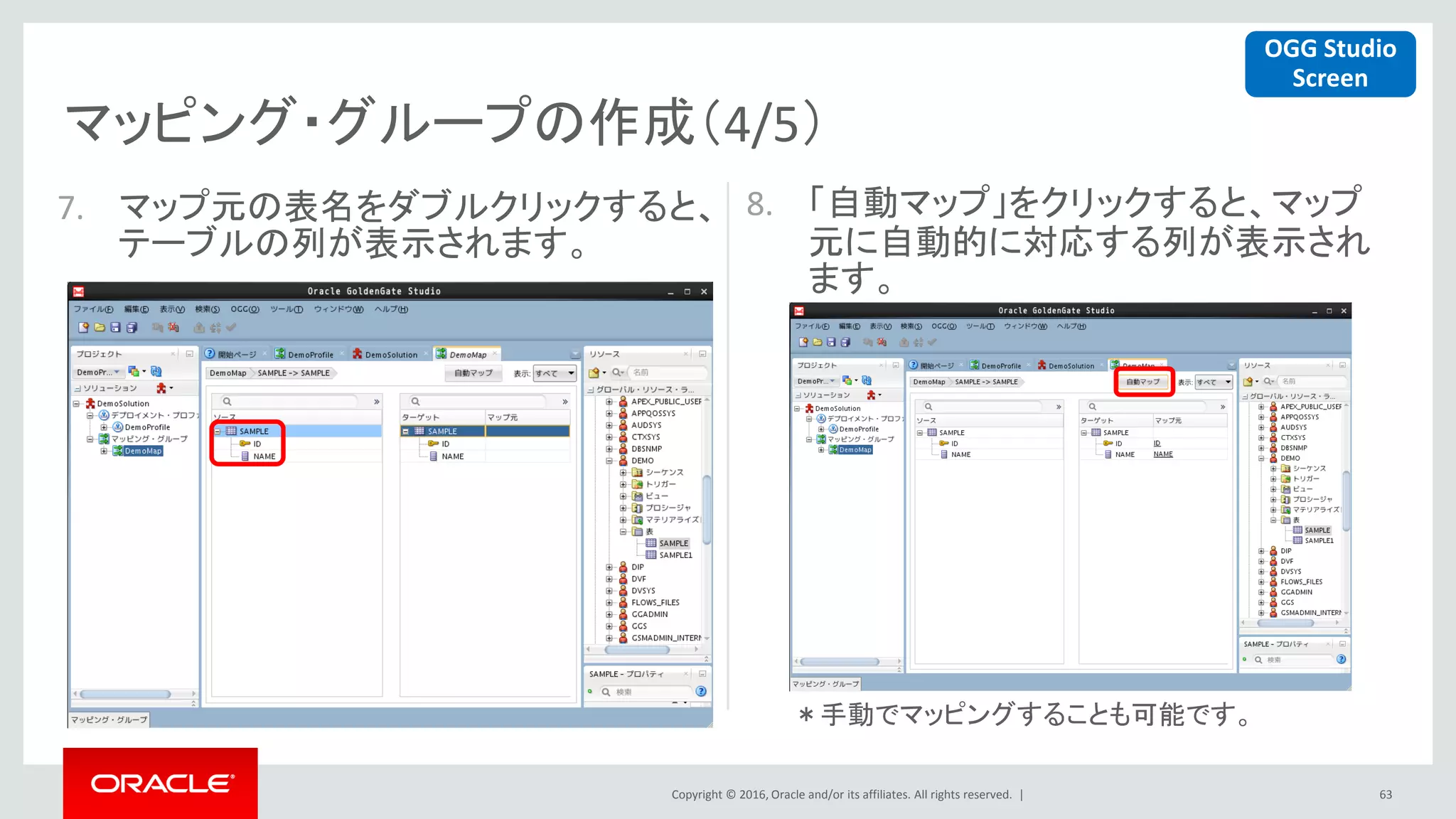The image size is (1456, 819).
Task: Click the 名前 search field in the left window's Resources panel
Action: 668,373
